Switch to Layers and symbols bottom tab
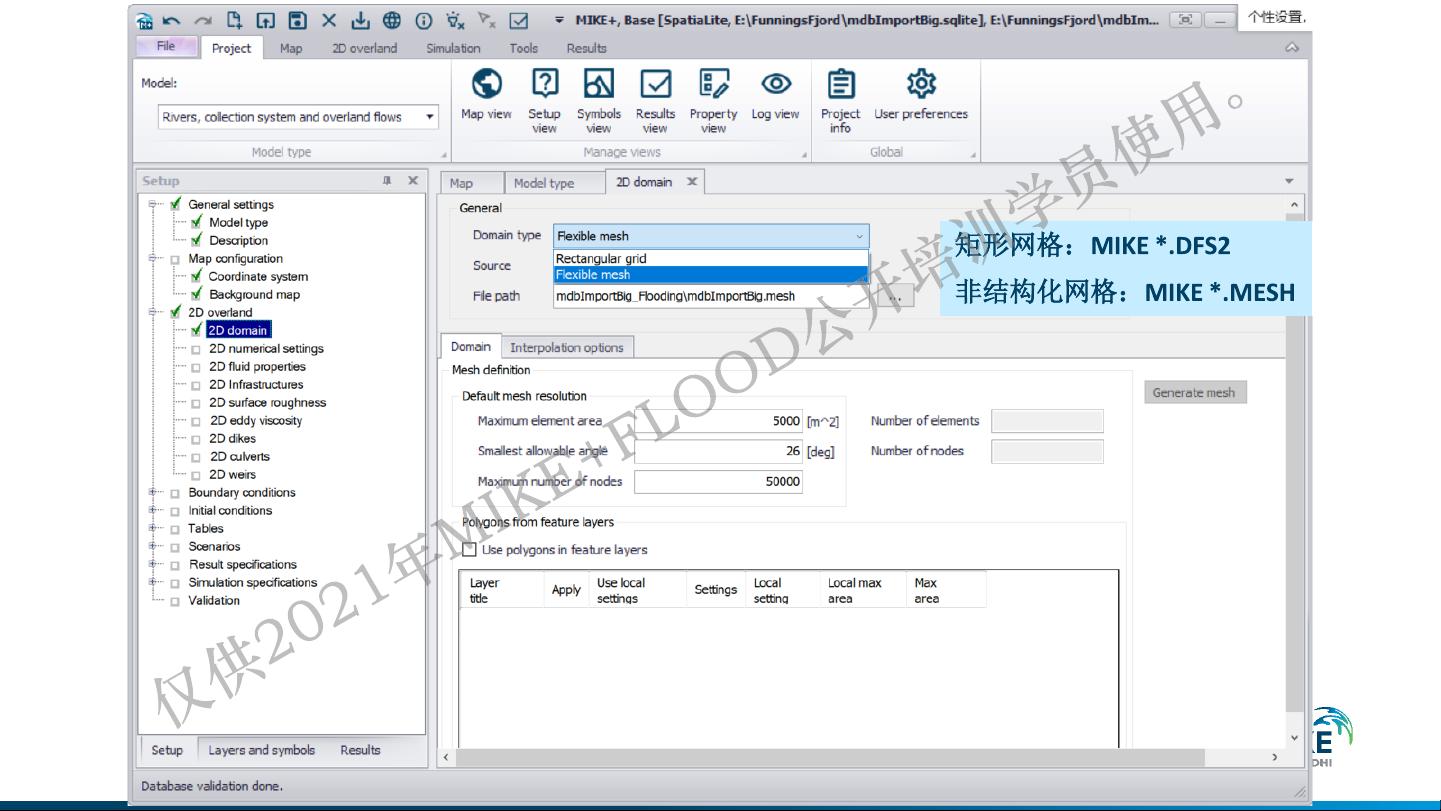This screenshot has width=1441, height=811. (261, 750)
